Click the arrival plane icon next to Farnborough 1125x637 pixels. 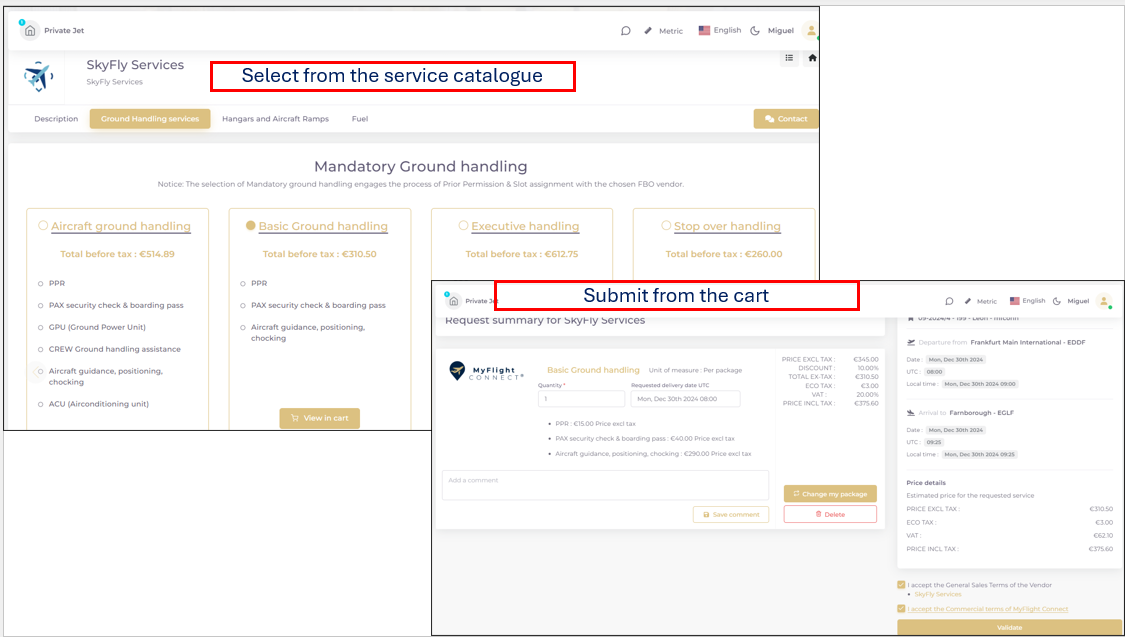coord(911,413)
